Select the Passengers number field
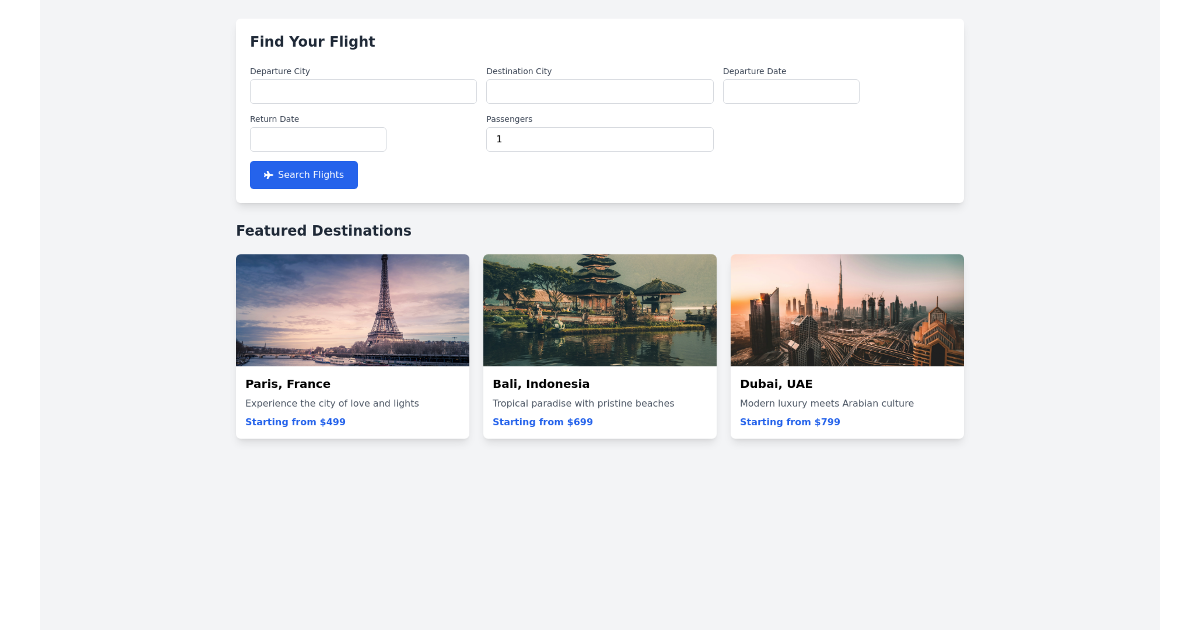The height and width of the screenshot is (630, 1200). (599, 139)
